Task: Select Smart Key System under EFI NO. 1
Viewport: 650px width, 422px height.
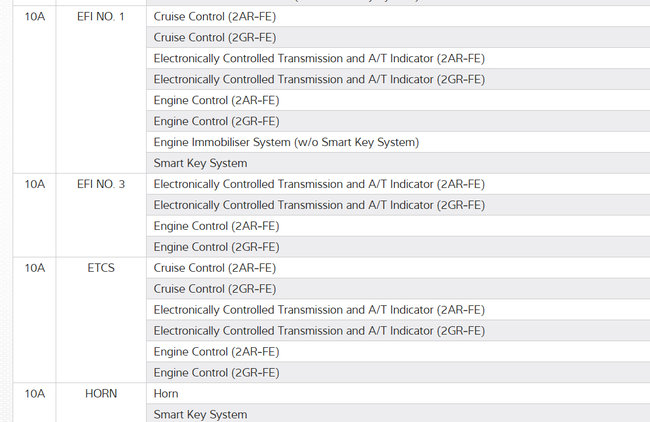Action: pyautogui.click(x=200, y=163)
